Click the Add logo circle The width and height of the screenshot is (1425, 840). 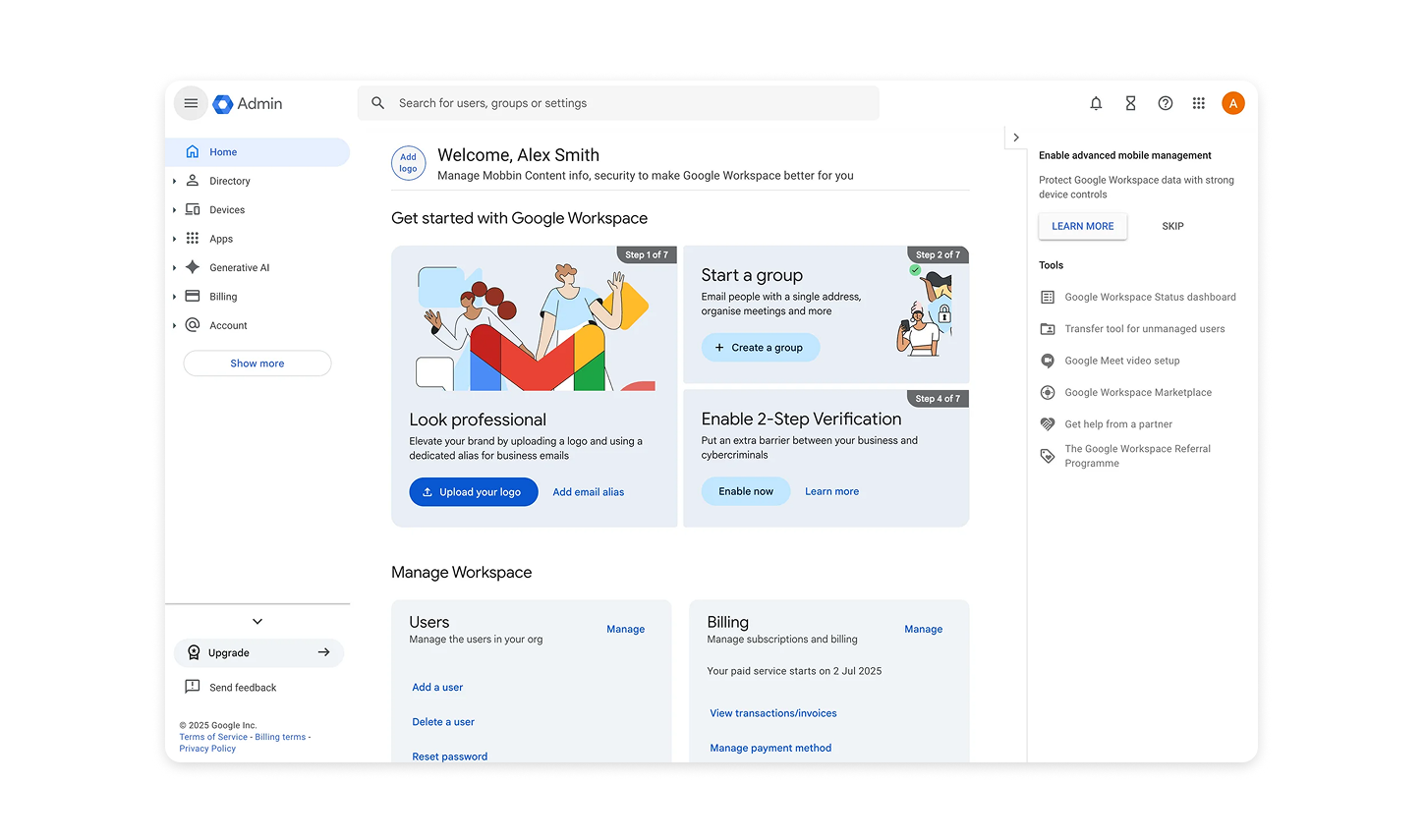coord(408,163)
